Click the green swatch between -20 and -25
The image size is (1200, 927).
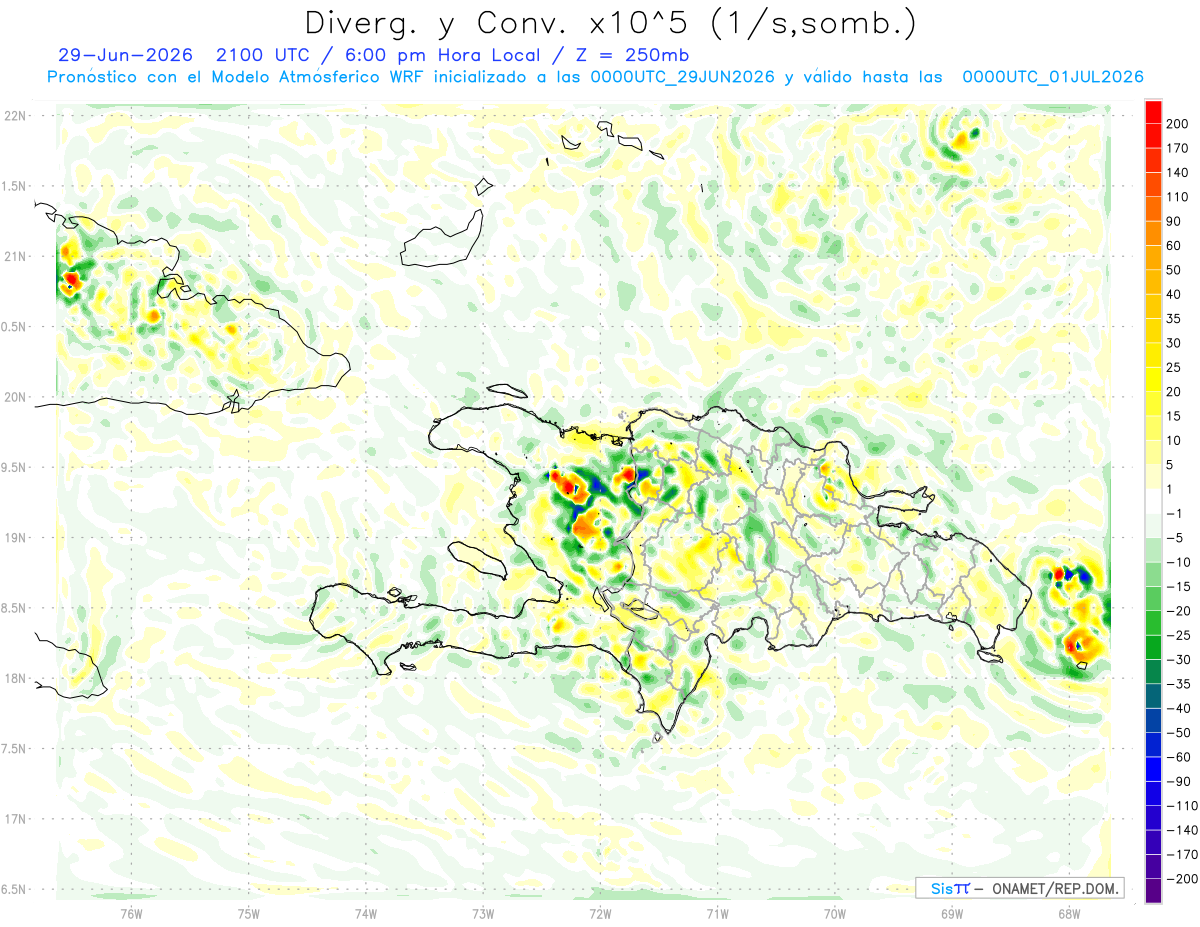coord(1154,623)
